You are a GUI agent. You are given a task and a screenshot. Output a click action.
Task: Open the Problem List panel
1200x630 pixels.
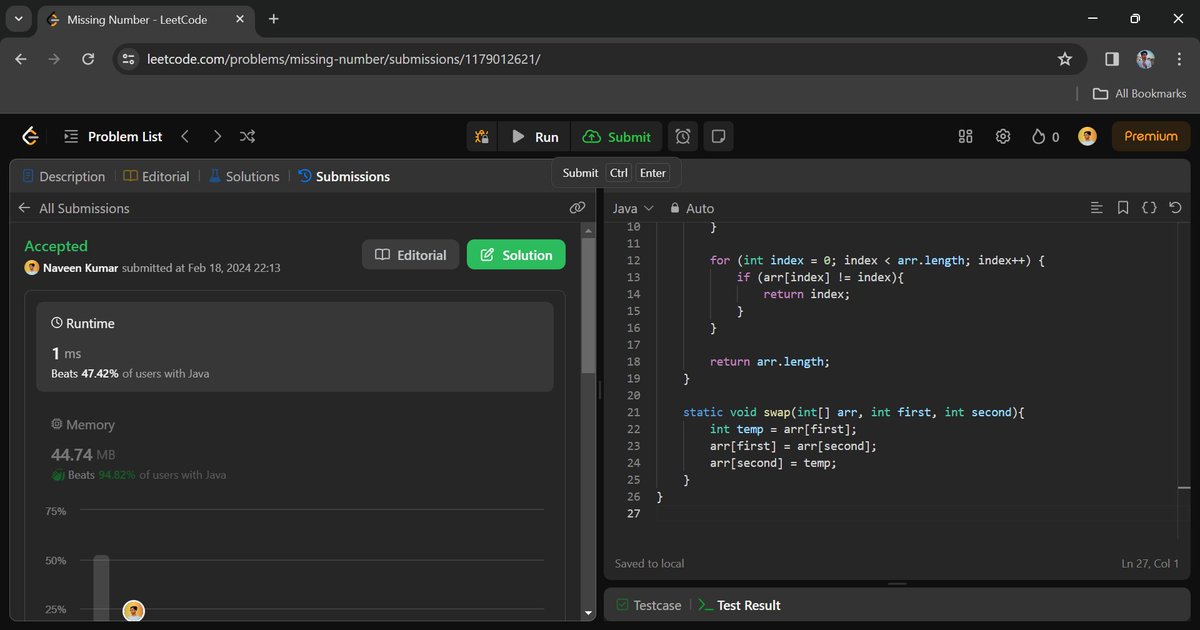[x=113, y=137]
